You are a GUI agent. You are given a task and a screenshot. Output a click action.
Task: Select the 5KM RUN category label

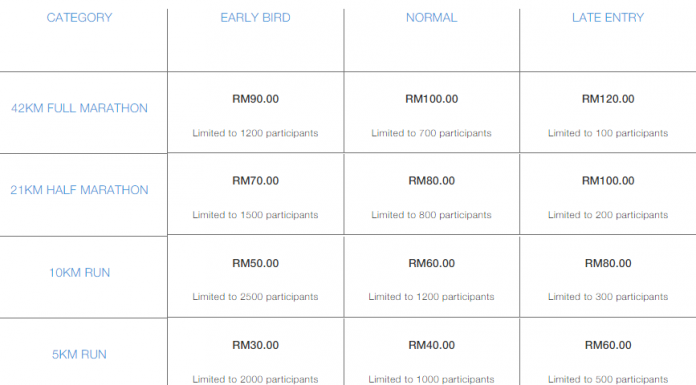[79, 354]
